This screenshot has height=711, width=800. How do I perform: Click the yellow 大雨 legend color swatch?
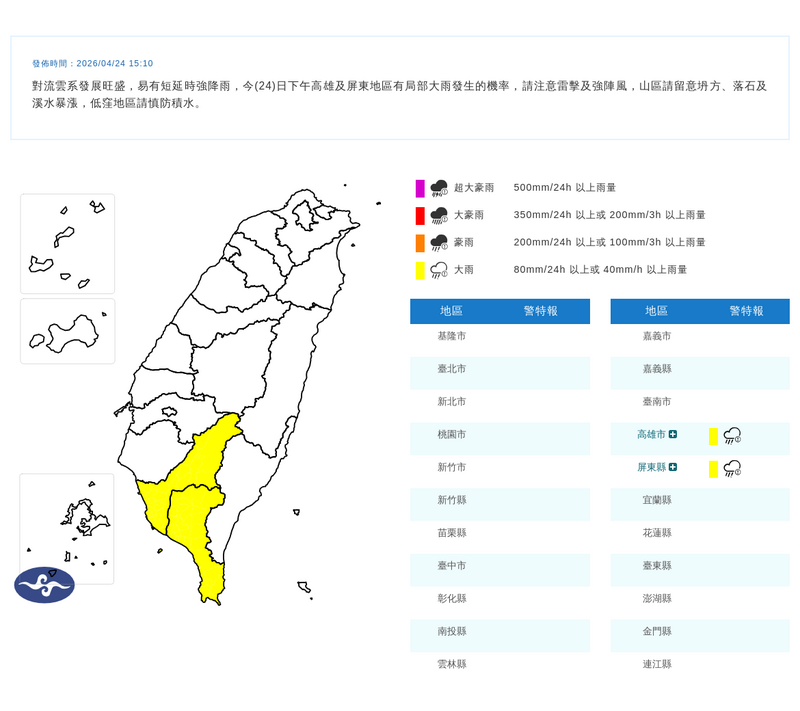tap(421, 269)
